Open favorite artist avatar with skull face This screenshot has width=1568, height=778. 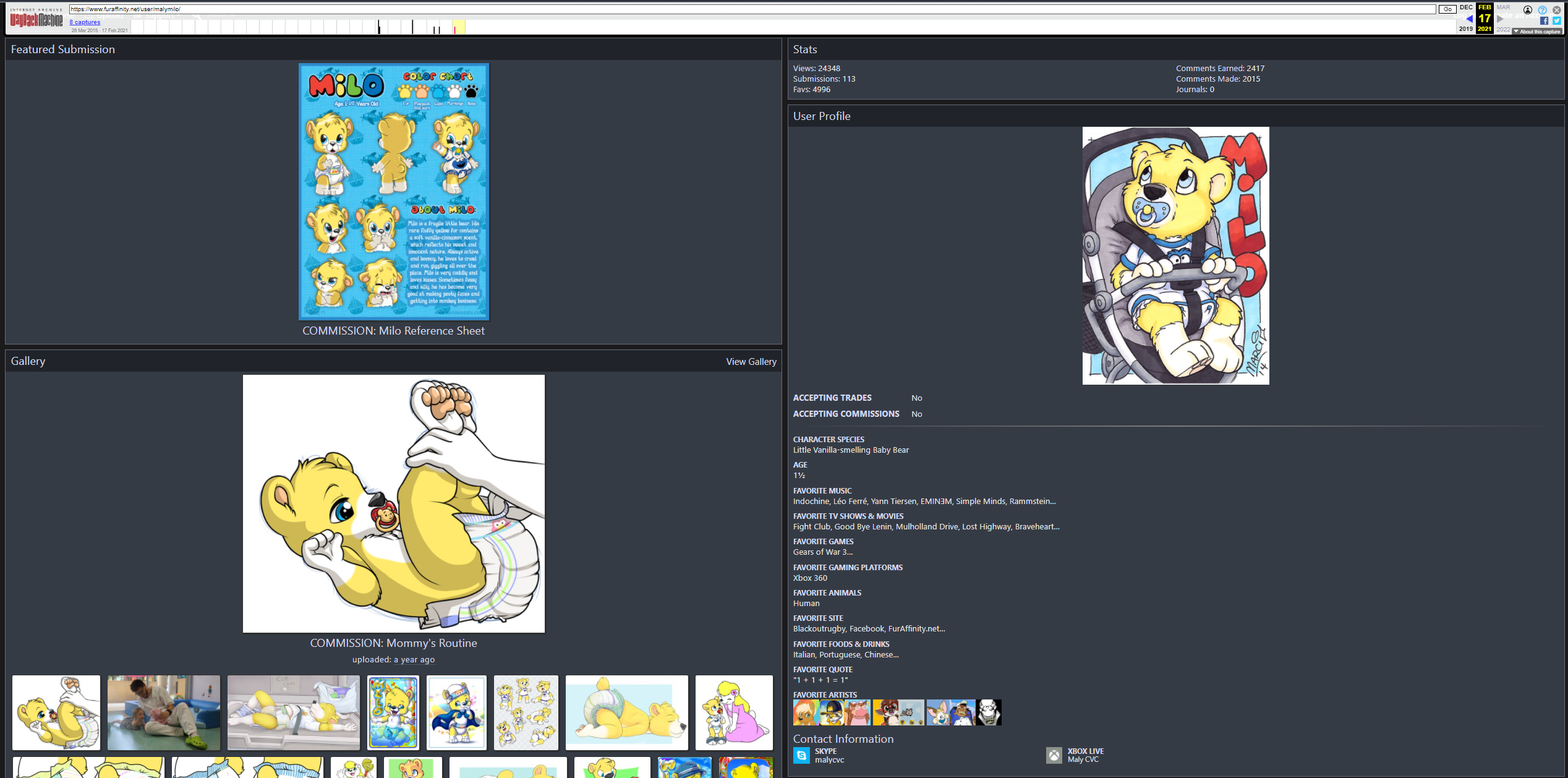click(x=989, y=712)
